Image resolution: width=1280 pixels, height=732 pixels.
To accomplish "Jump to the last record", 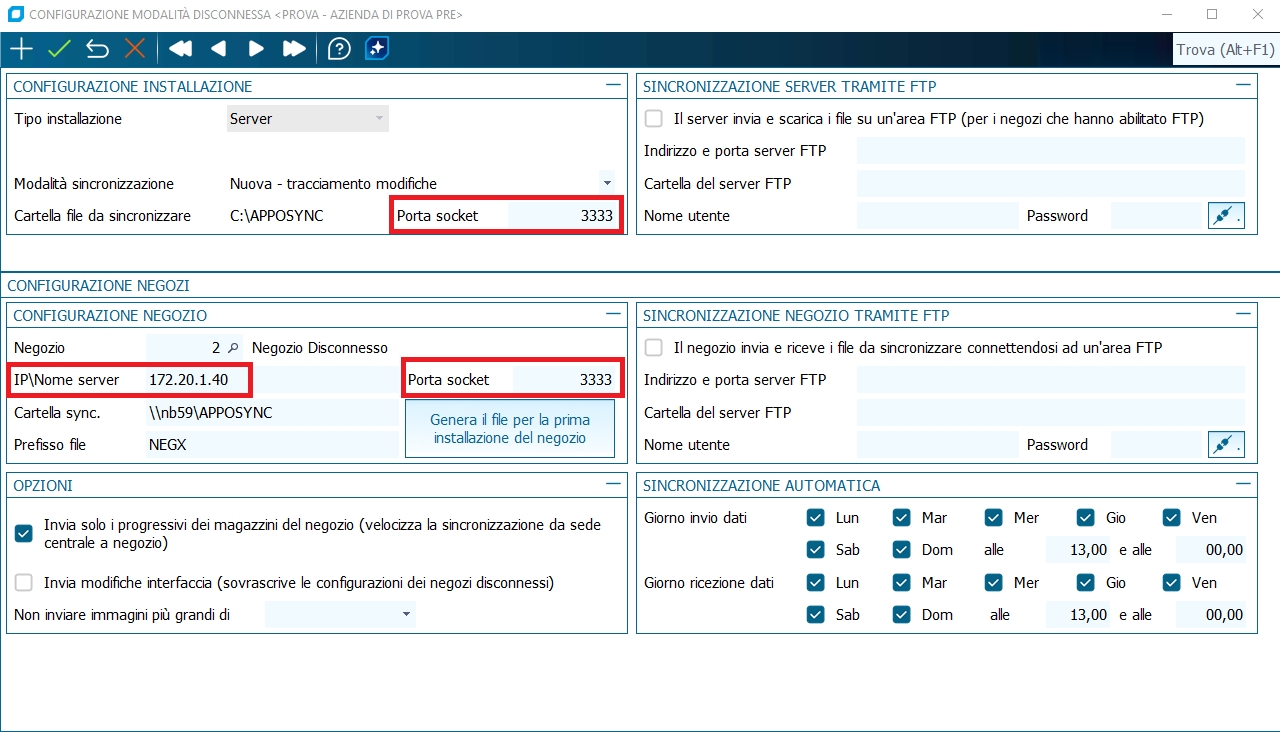I will click(294, 48).
